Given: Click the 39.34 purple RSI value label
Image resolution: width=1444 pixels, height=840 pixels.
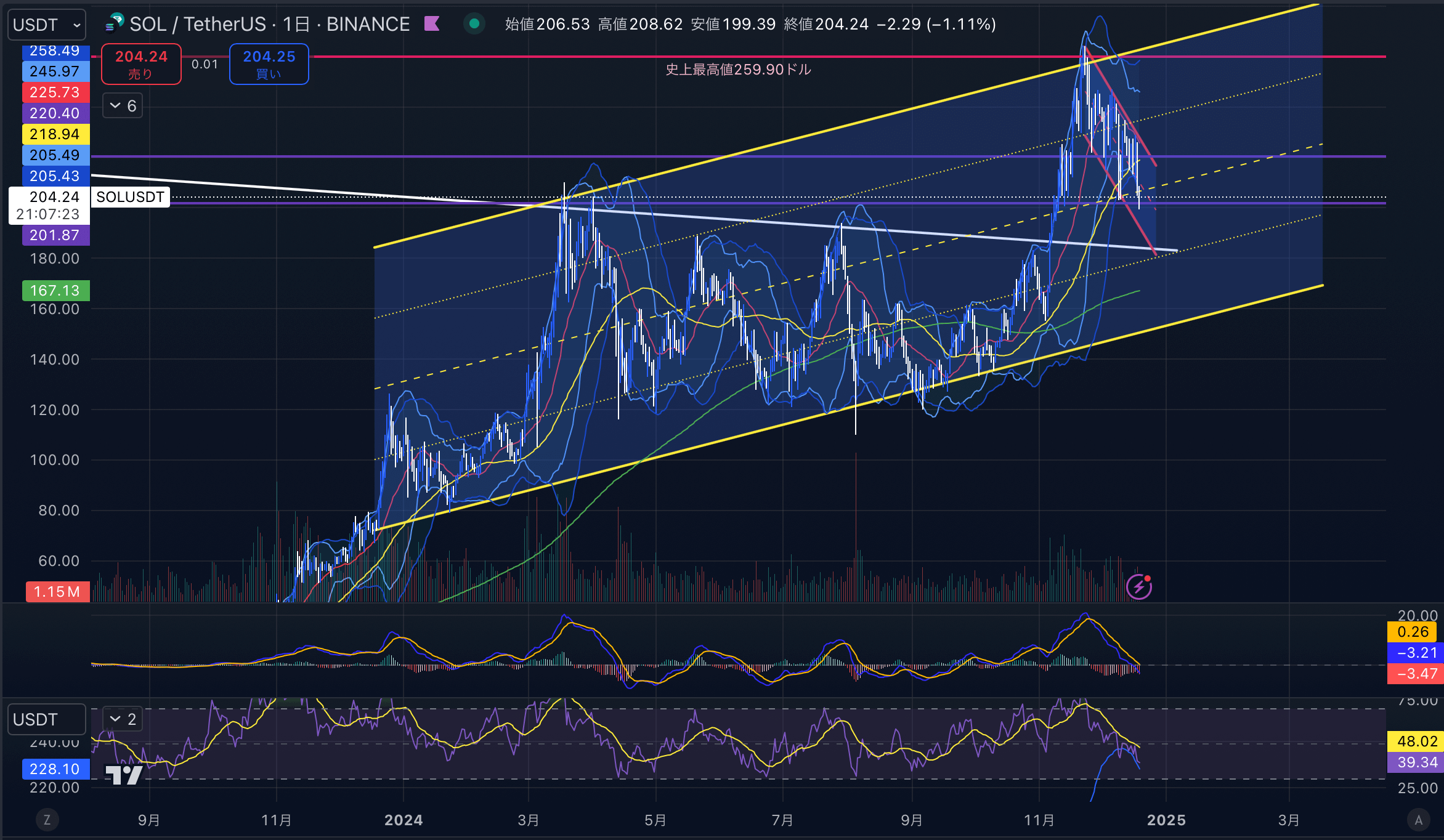Looking at the screenshot, I should 1415,762.
